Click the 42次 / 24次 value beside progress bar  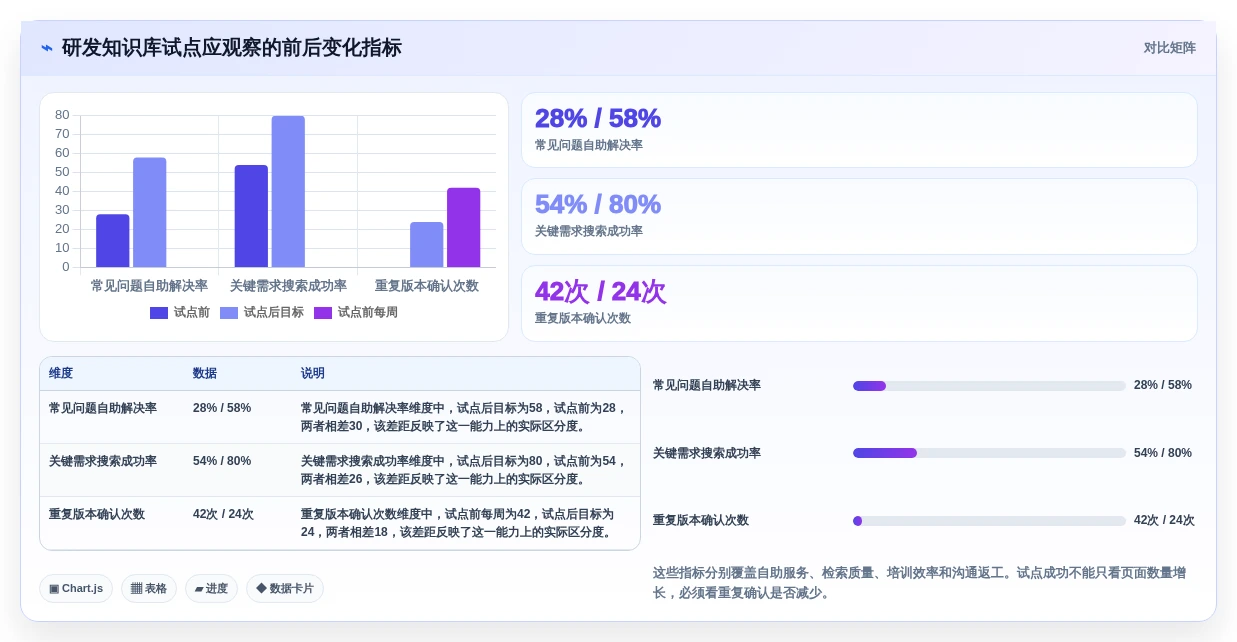pyautogui.click(x=1164, y=521)
